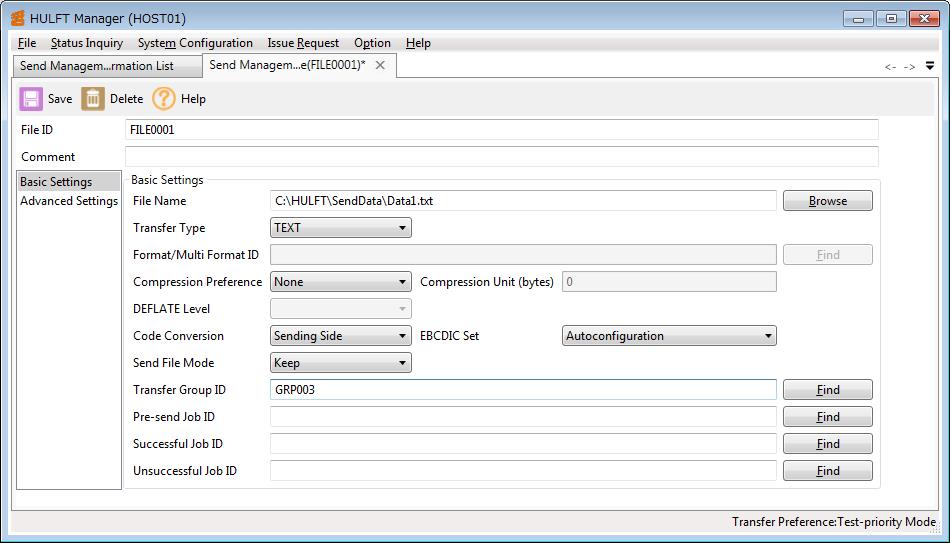Click the next tab arrow
Image resolution: width=950 pixels, height=543 pixels.
(909, 67)
